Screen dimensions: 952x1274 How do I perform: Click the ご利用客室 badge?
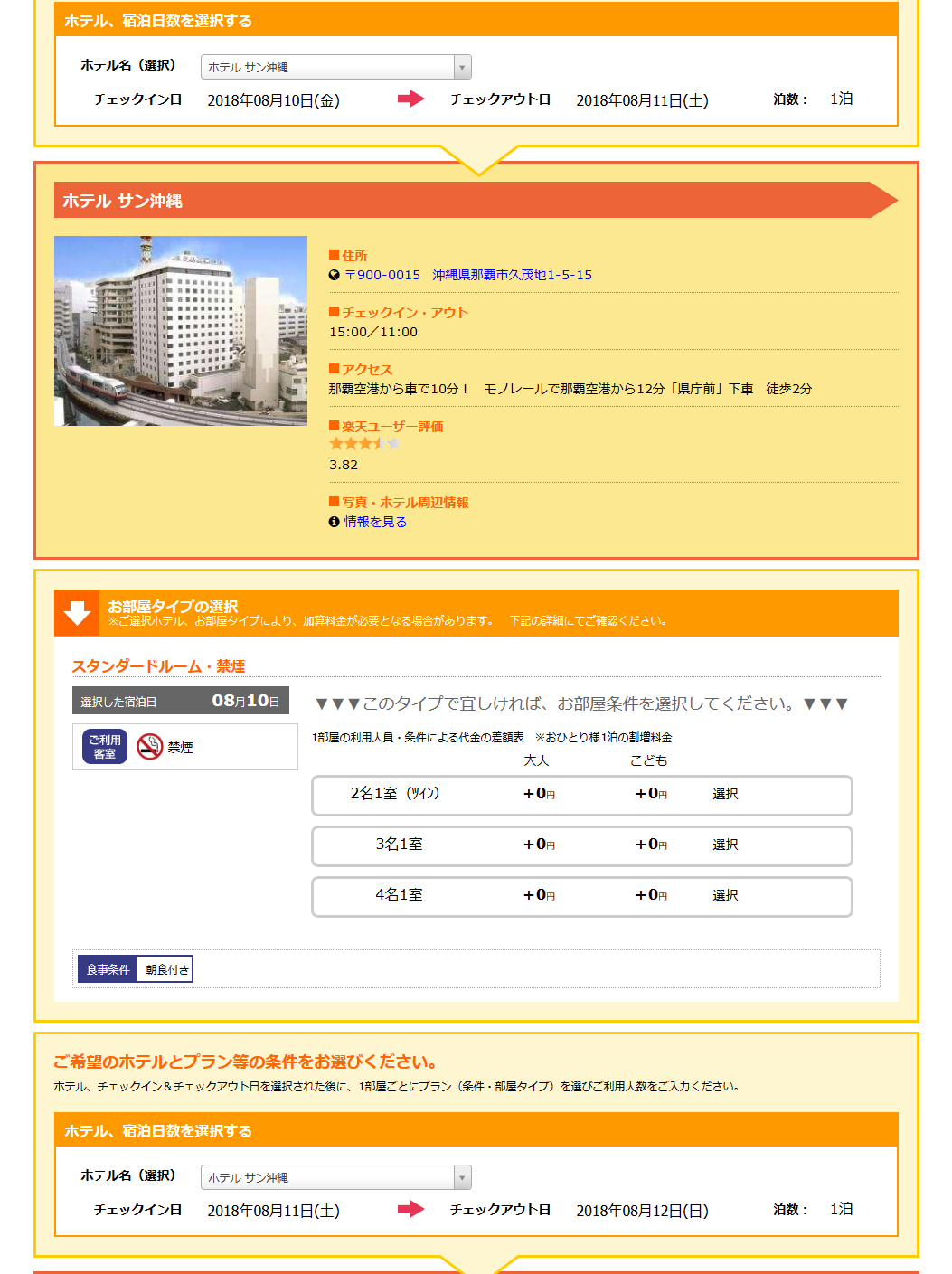(x=105, y=747)
